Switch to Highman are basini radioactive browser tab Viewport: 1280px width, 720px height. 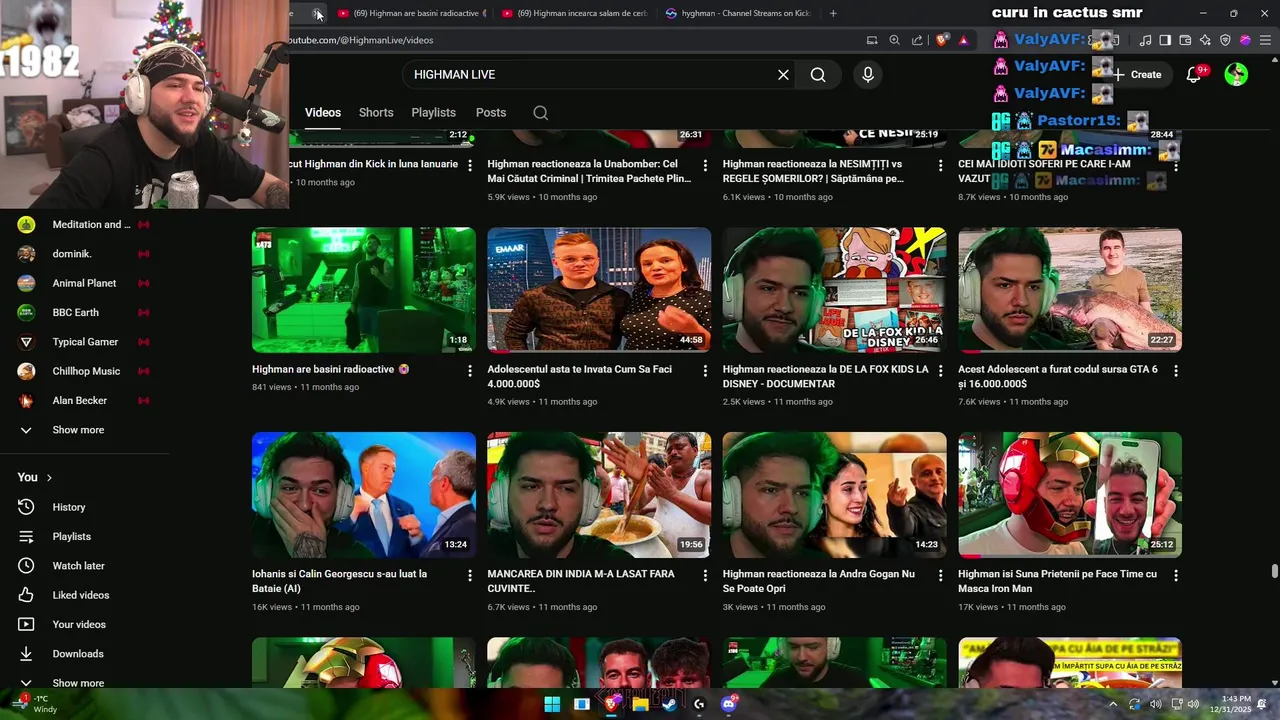pos(411,13)
